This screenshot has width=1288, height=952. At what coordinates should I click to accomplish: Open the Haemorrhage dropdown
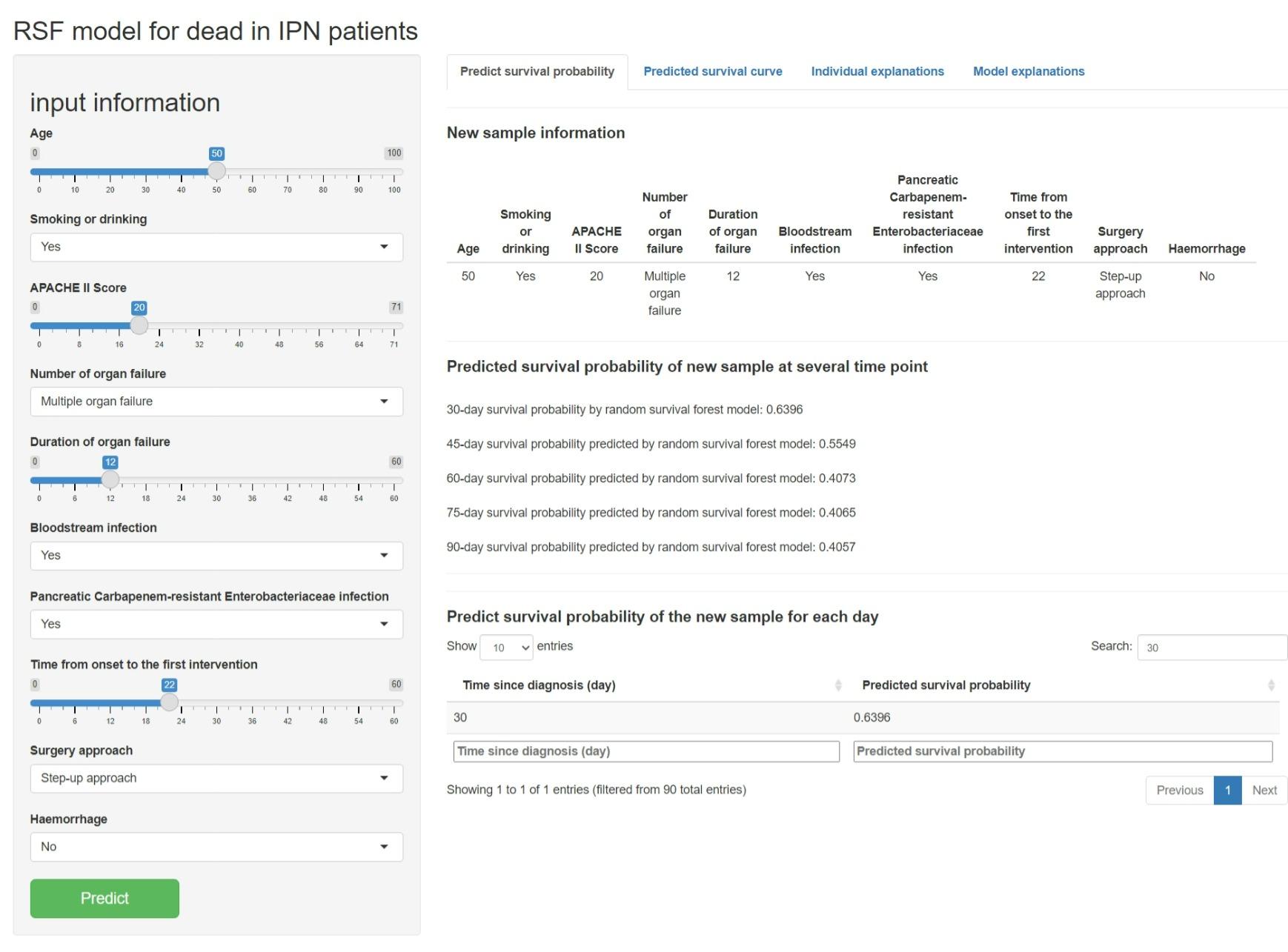coord(216,847)
